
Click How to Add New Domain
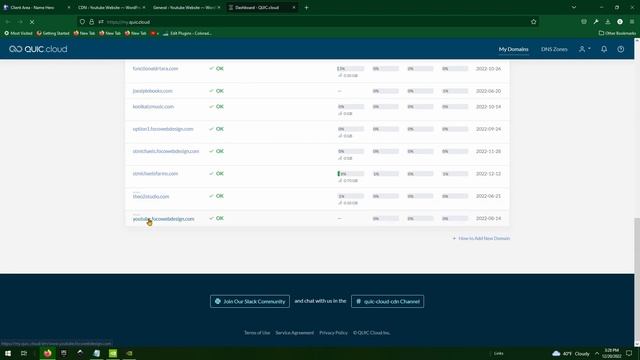481,238
